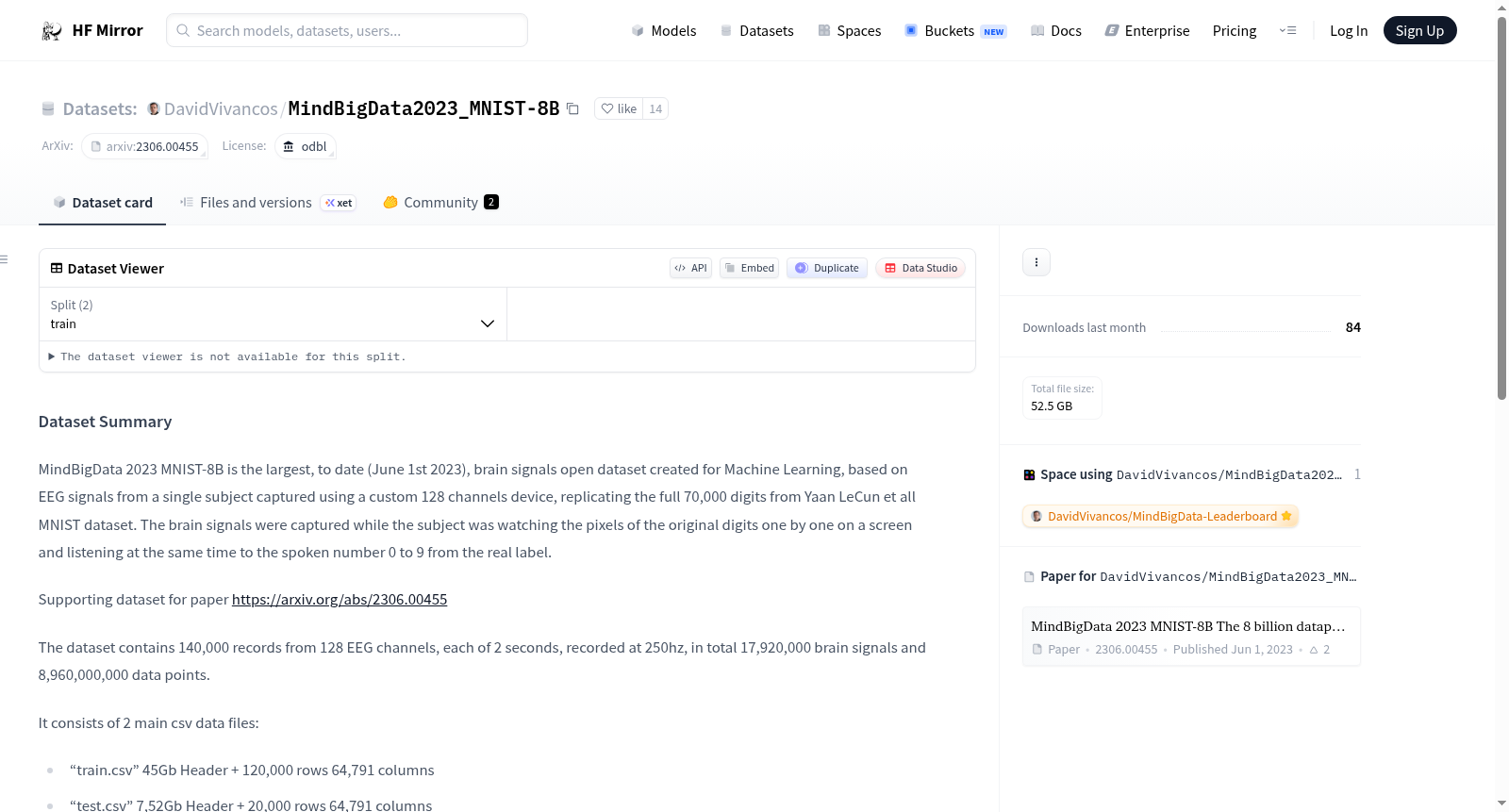Click the Embed button
Viewport: 1509px width, 812px height.
pos(750,268)
